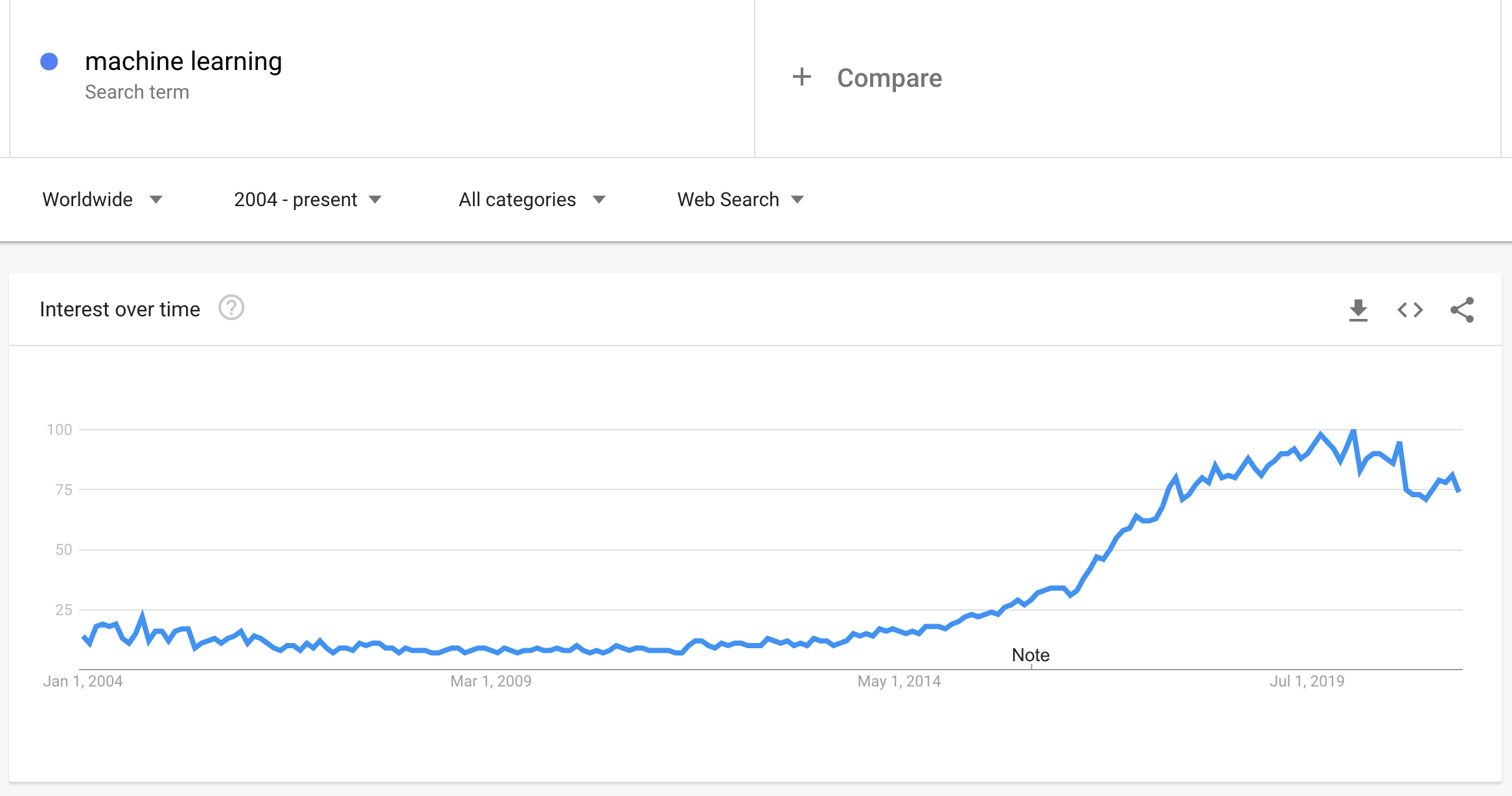Click the Compare button
1512x796 pixels.
coord(889,78)
